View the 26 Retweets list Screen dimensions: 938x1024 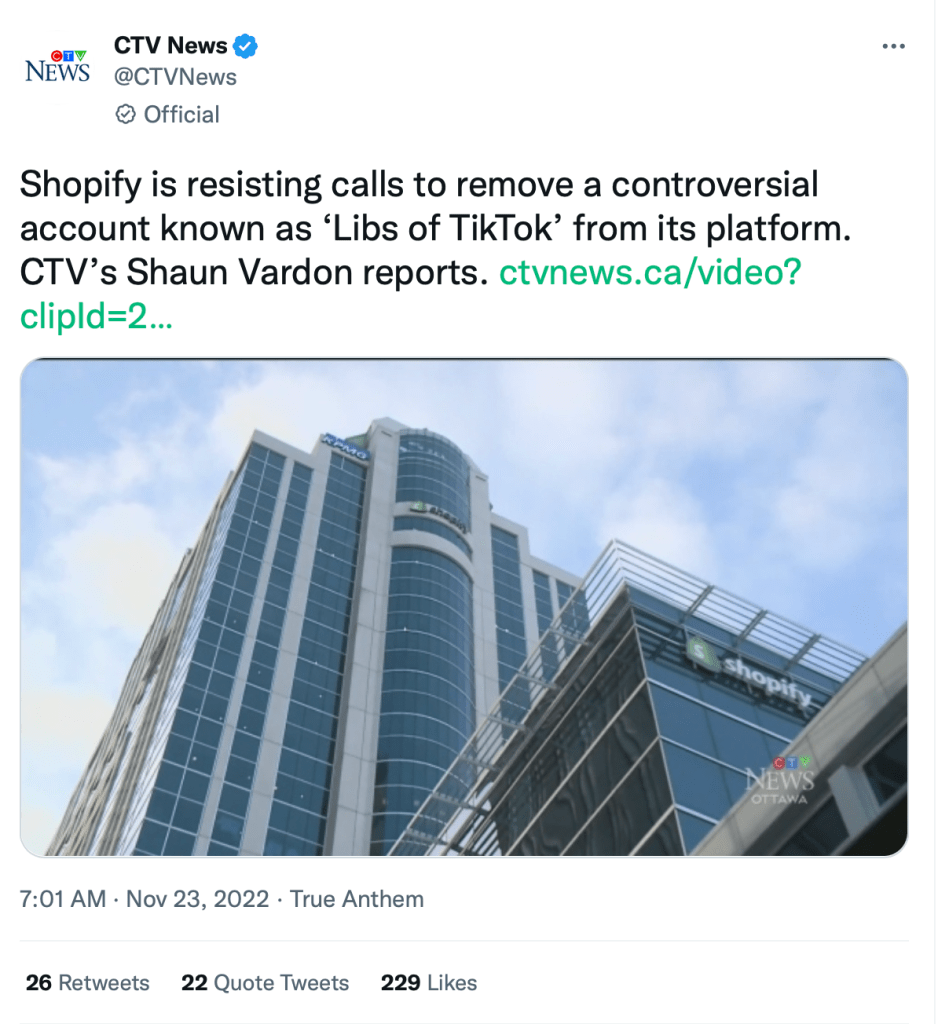88,983
